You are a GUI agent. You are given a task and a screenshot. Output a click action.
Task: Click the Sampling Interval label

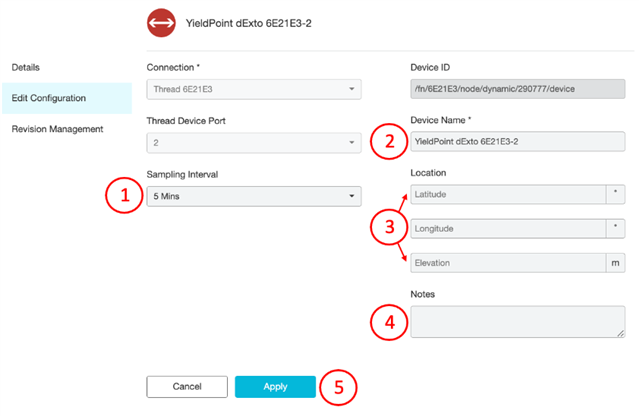click(182, 174)
